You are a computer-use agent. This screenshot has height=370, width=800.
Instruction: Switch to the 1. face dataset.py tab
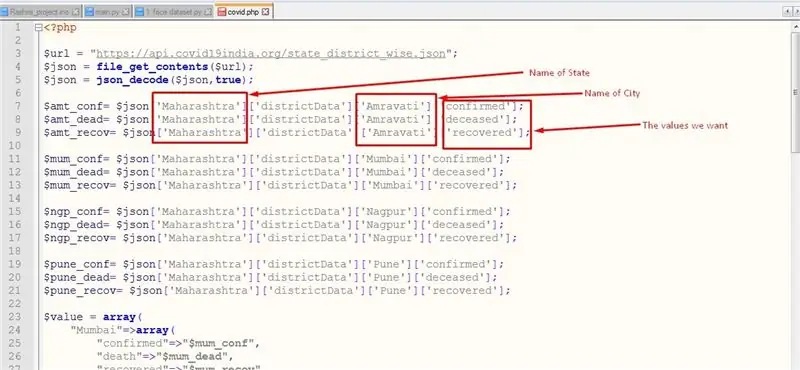click(173, 12)
